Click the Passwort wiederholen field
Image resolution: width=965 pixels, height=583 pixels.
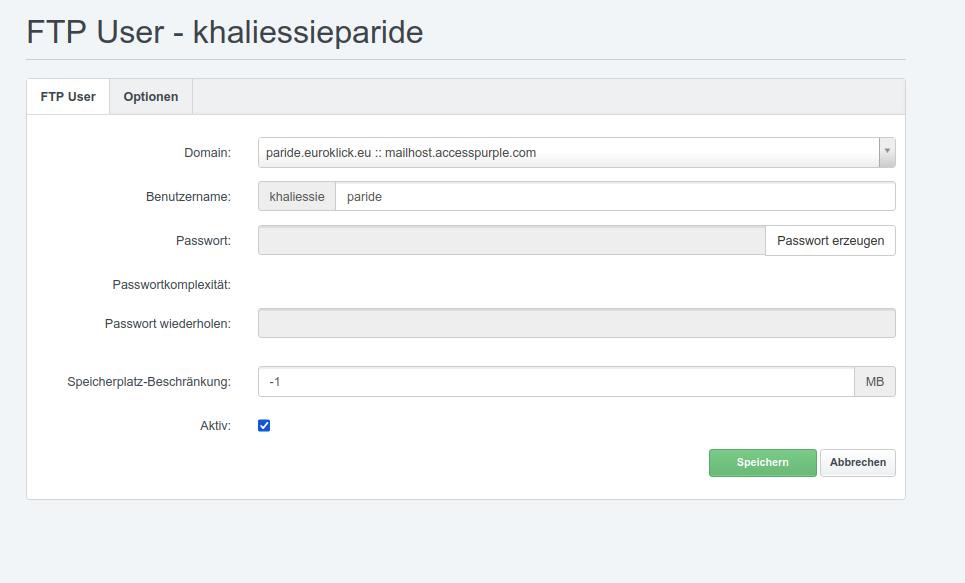tap(577, 323)
